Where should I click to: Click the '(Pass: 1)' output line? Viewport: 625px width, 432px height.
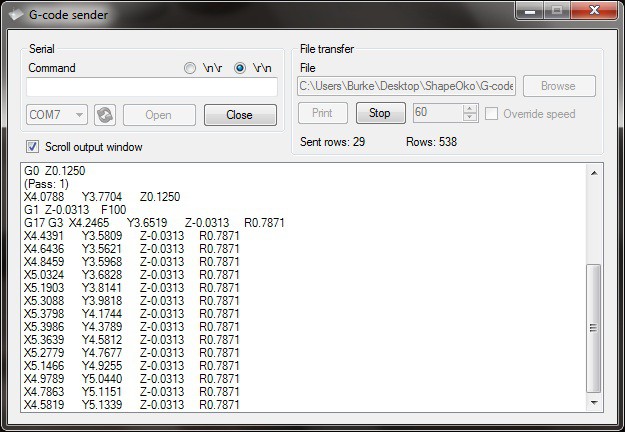(46, 184)
